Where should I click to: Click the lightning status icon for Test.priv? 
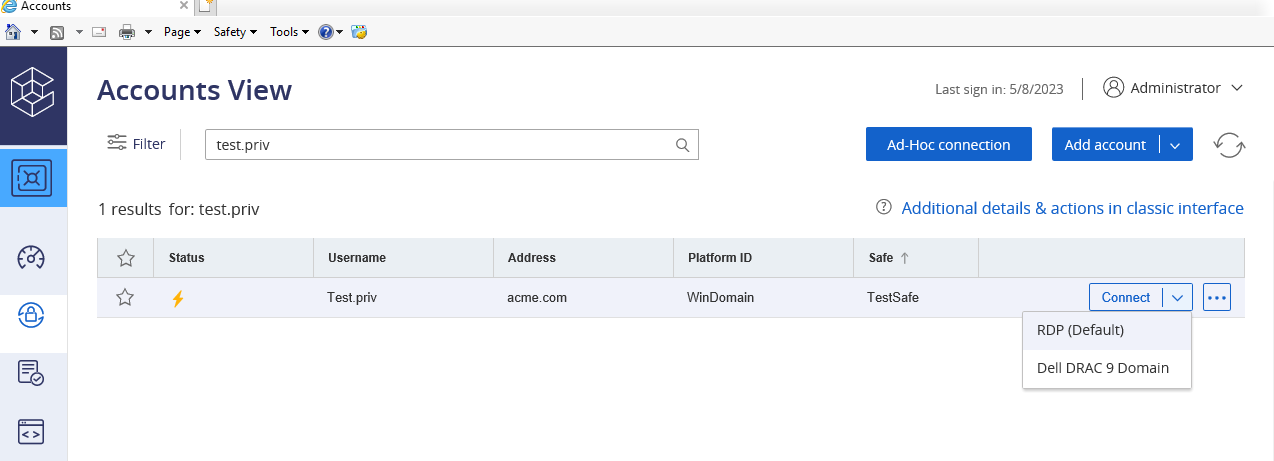[178, 298]
